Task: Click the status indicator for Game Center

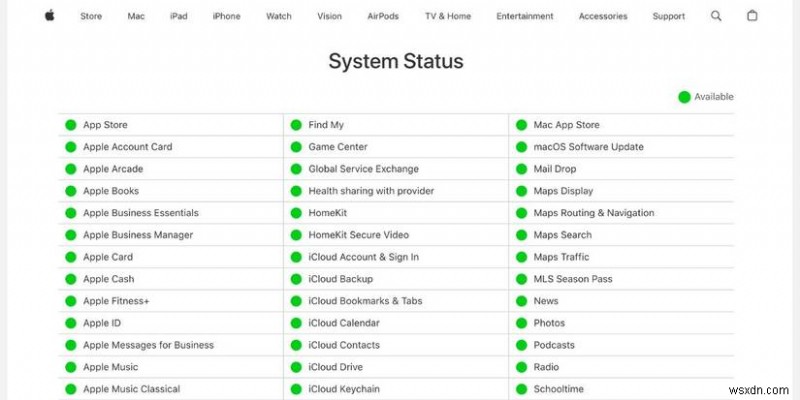Action: click(x=296, y=147)
